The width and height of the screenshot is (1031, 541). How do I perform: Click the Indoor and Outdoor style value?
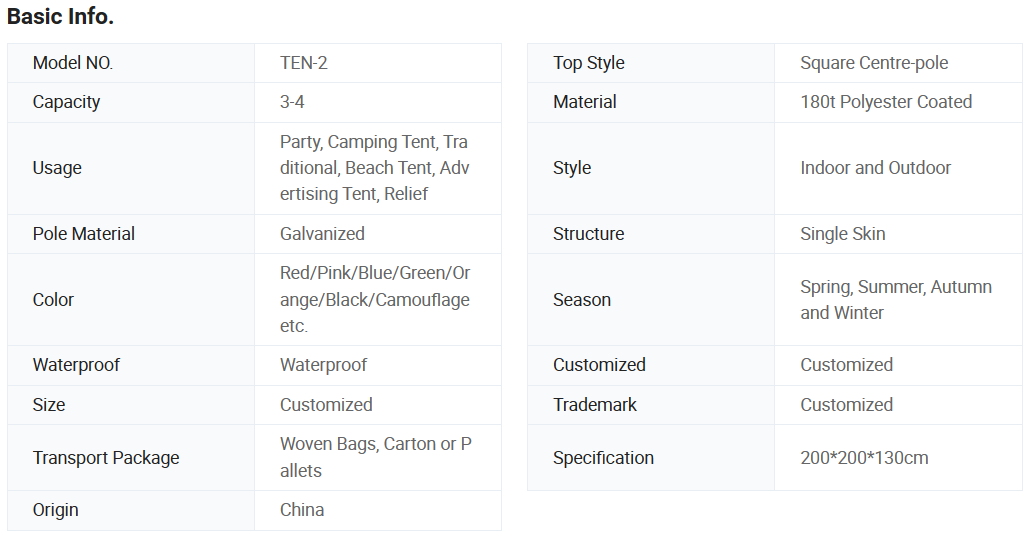pos(875,168)
